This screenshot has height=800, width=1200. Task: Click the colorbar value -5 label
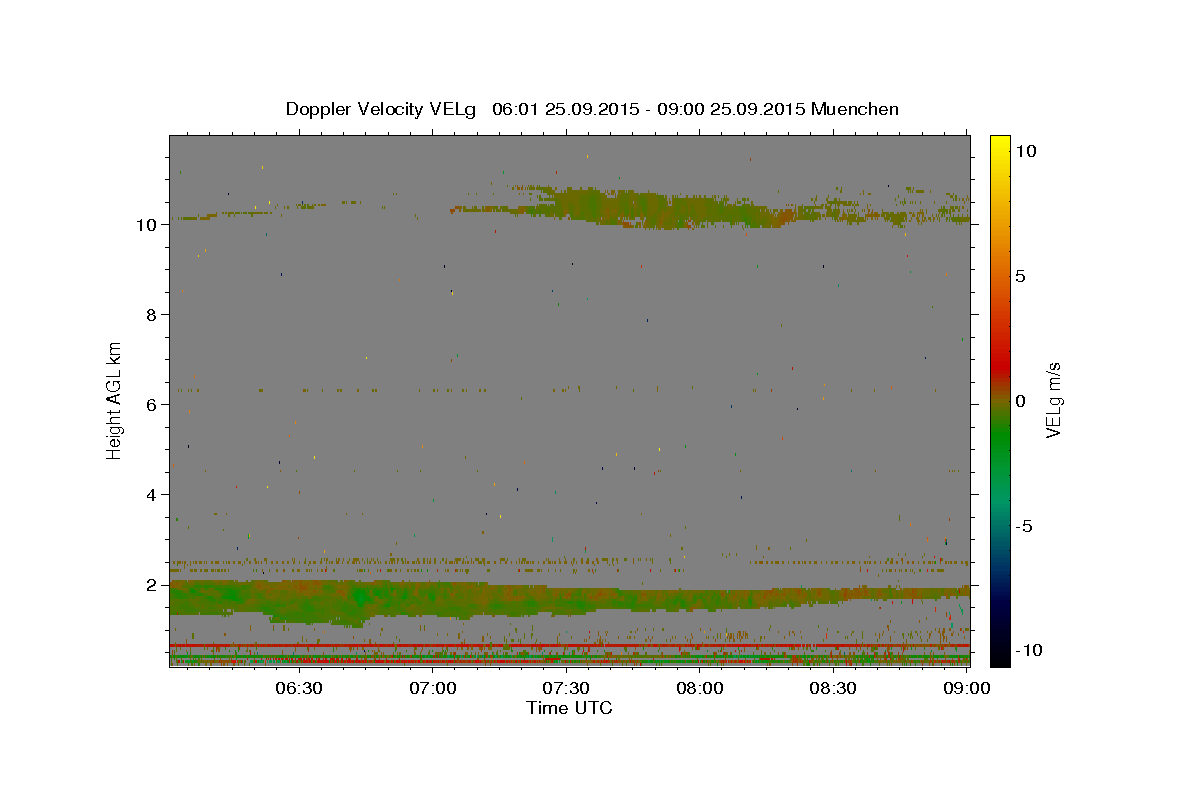(1024, 526)
